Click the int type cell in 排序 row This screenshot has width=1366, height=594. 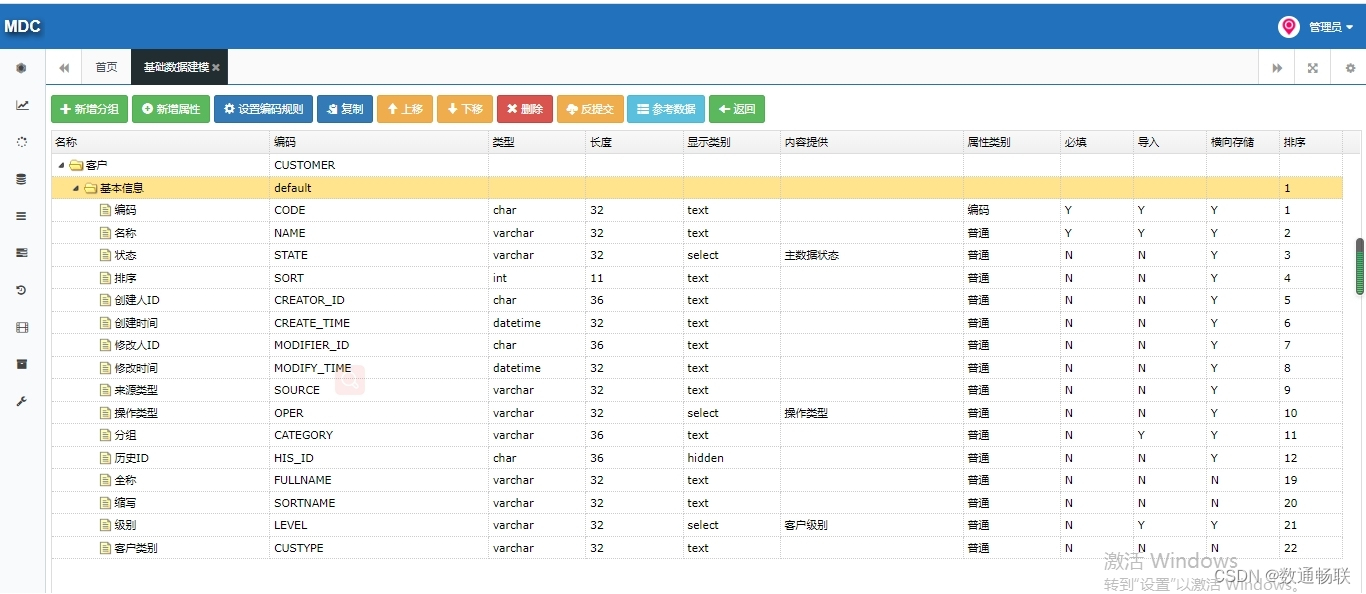click(537, 278)
